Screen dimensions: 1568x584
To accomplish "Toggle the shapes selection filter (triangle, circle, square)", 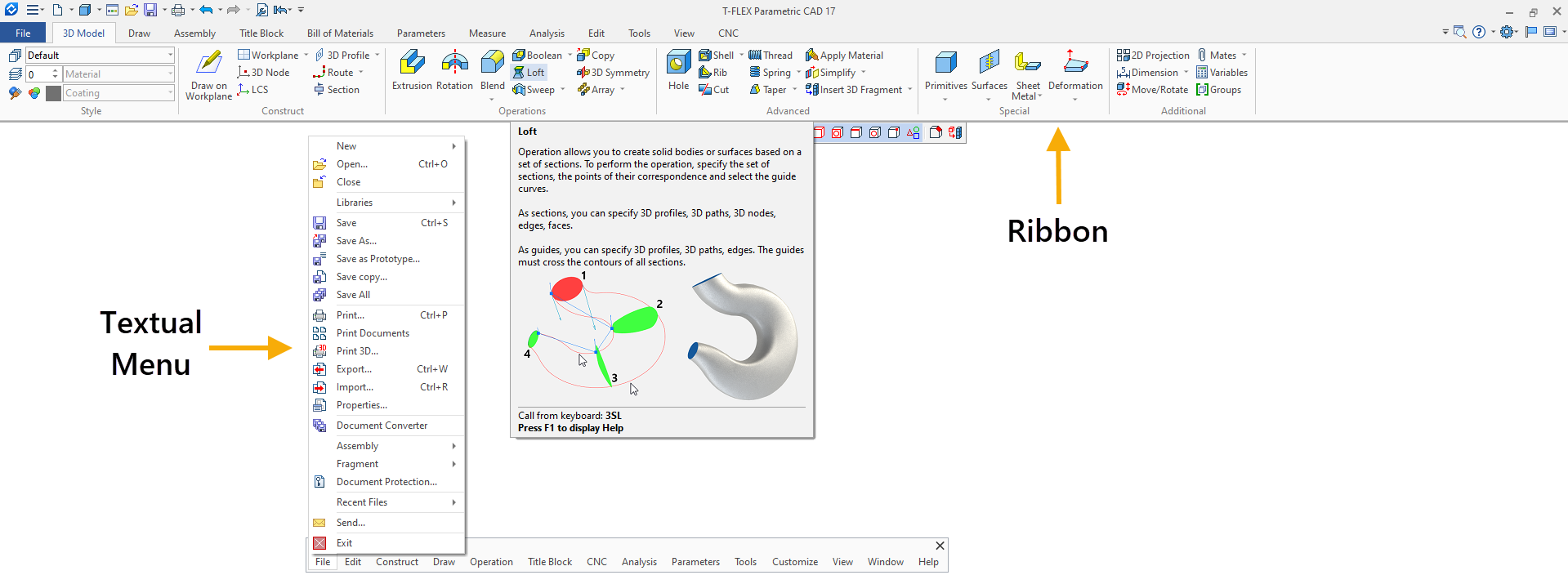I will (x=913, y=132).
